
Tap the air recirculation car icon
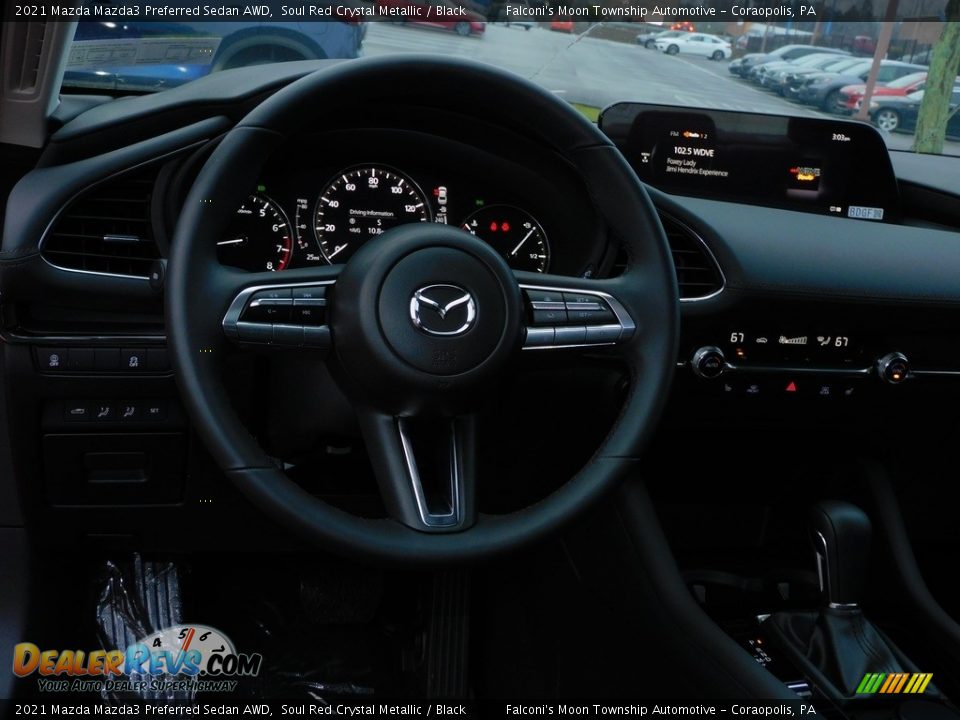762,339
